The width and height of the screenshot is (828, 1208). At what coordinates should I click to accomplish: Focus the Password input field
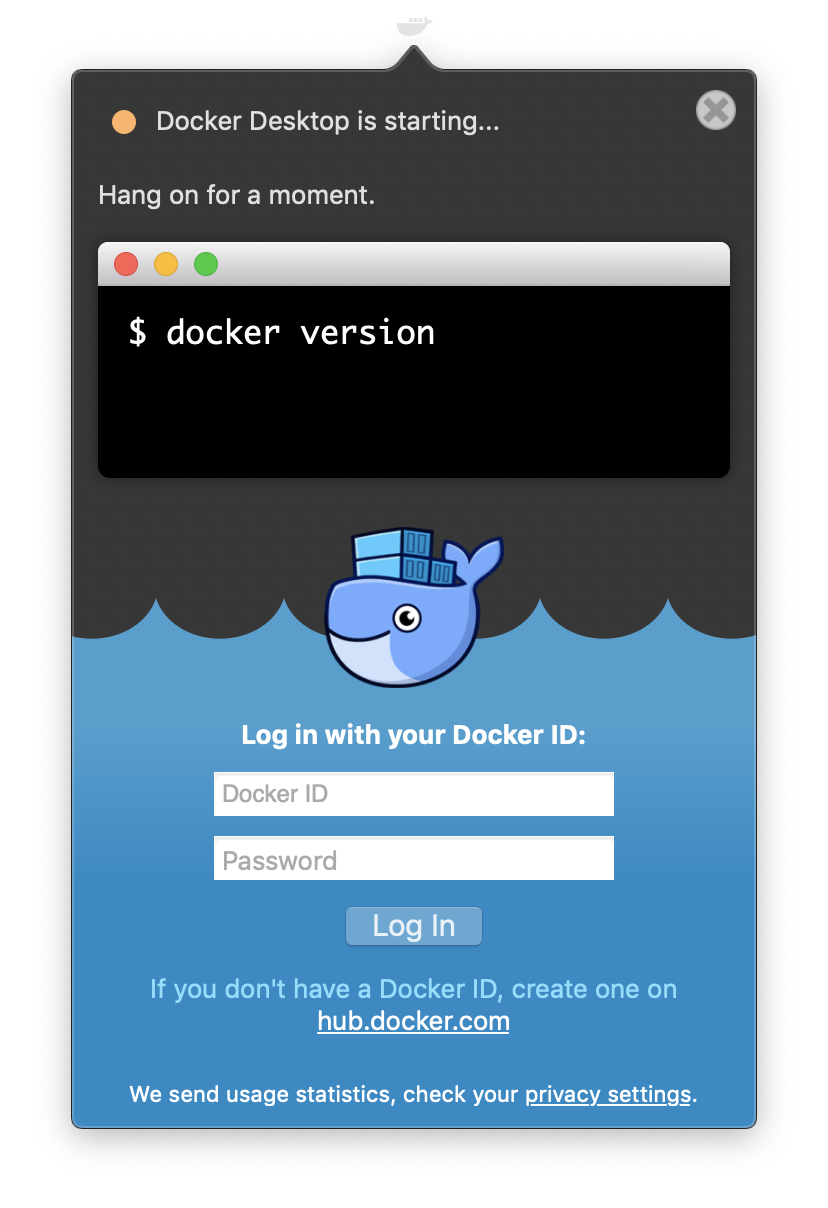[x=414, y=859]
